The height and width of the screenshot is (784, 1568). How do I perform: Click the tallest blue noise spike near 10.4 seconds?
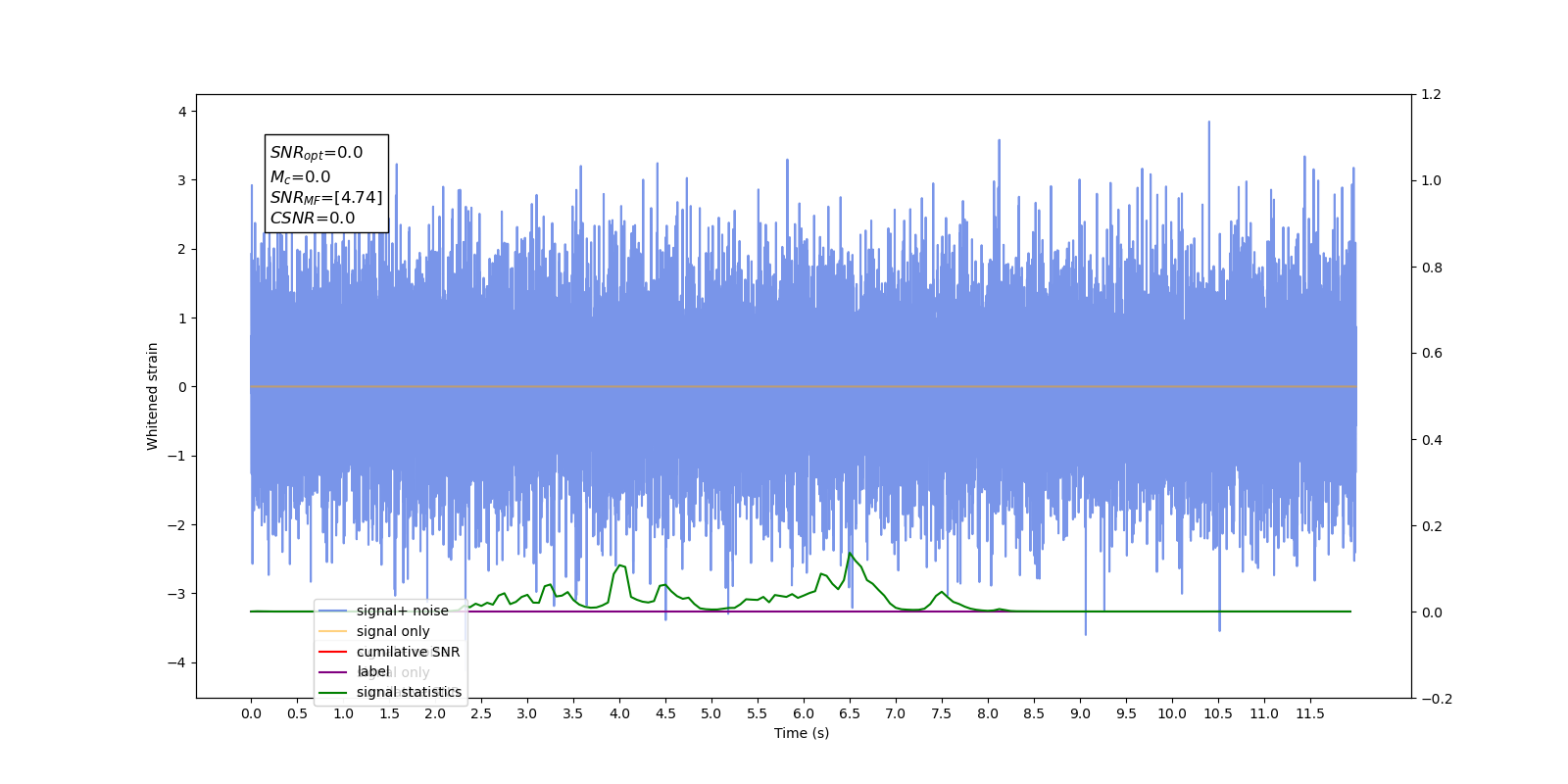(x=1208, y=122)
